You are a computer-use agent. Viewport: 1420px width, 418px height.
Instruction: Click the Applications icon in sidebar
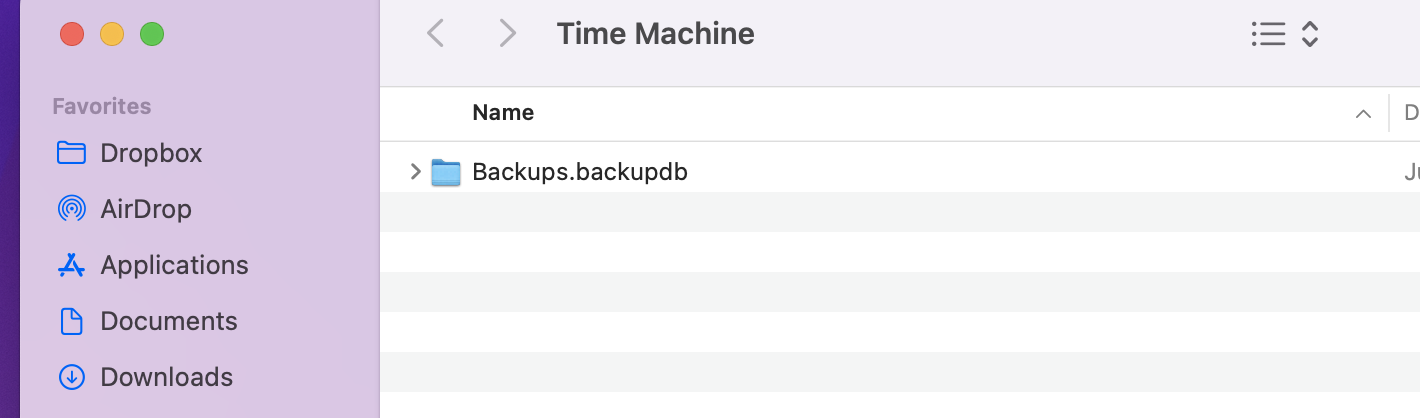tap(71, 265)
